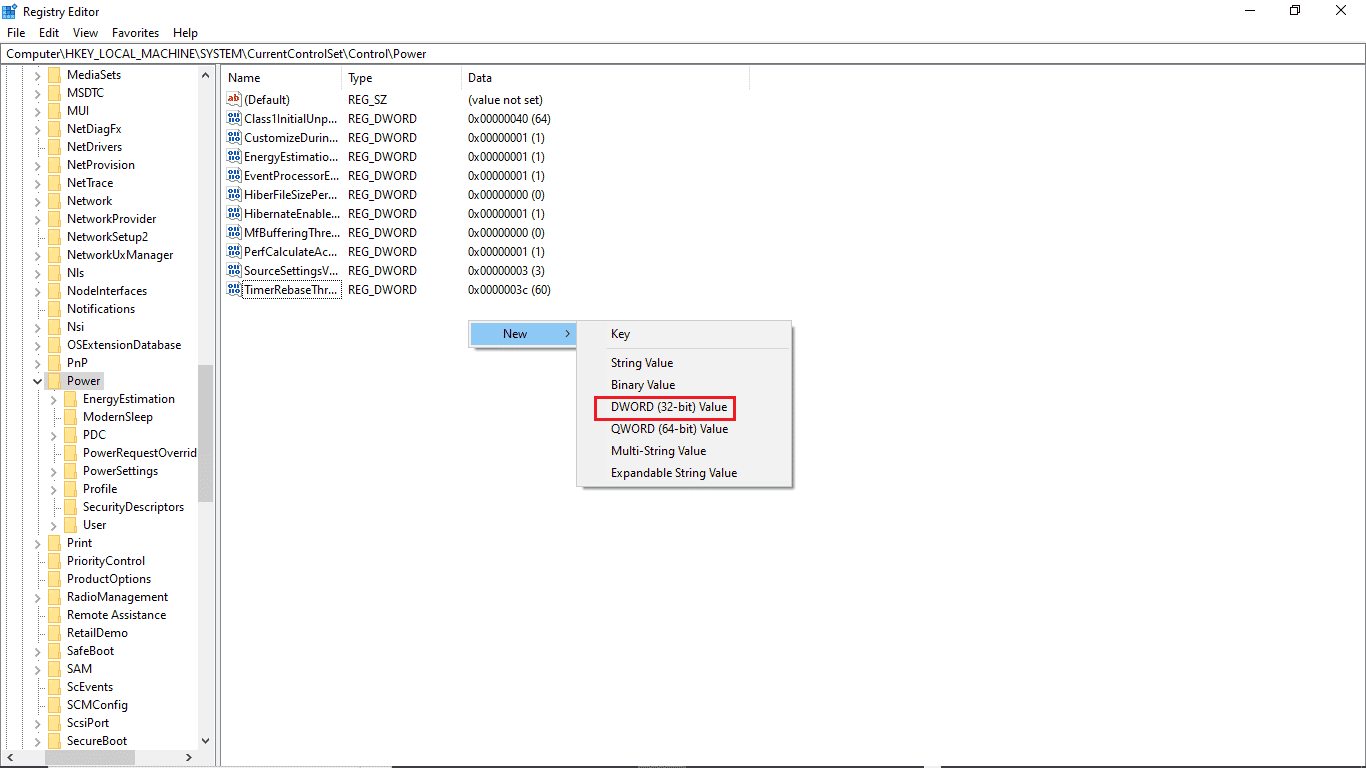The width and height of the screenshot is (1366, 768).
Task: Click the HibernateEnable... value icon
Action: (x=234, y=213)
